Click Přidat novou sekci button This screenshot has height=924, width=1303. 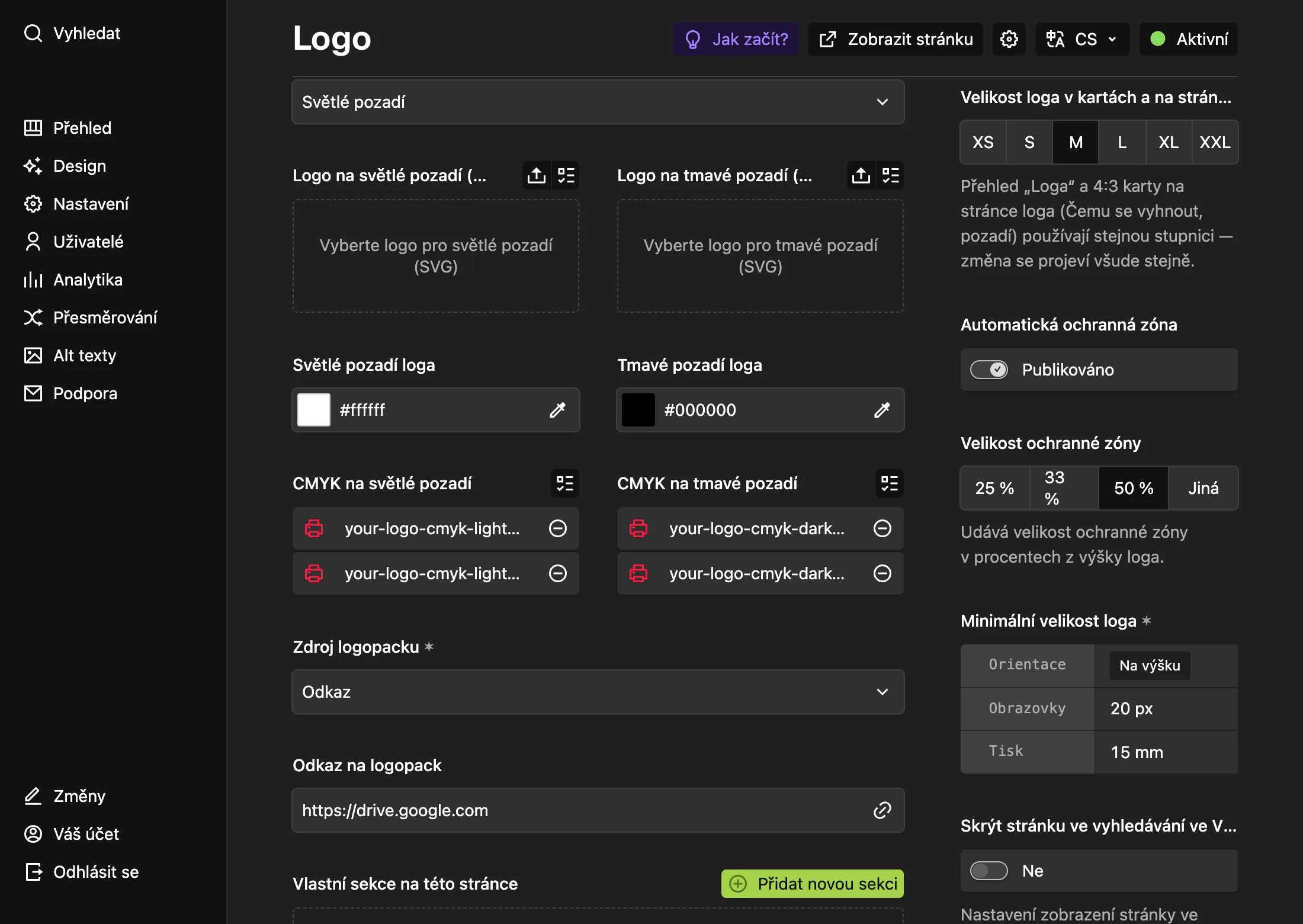(x=812, y=884)
